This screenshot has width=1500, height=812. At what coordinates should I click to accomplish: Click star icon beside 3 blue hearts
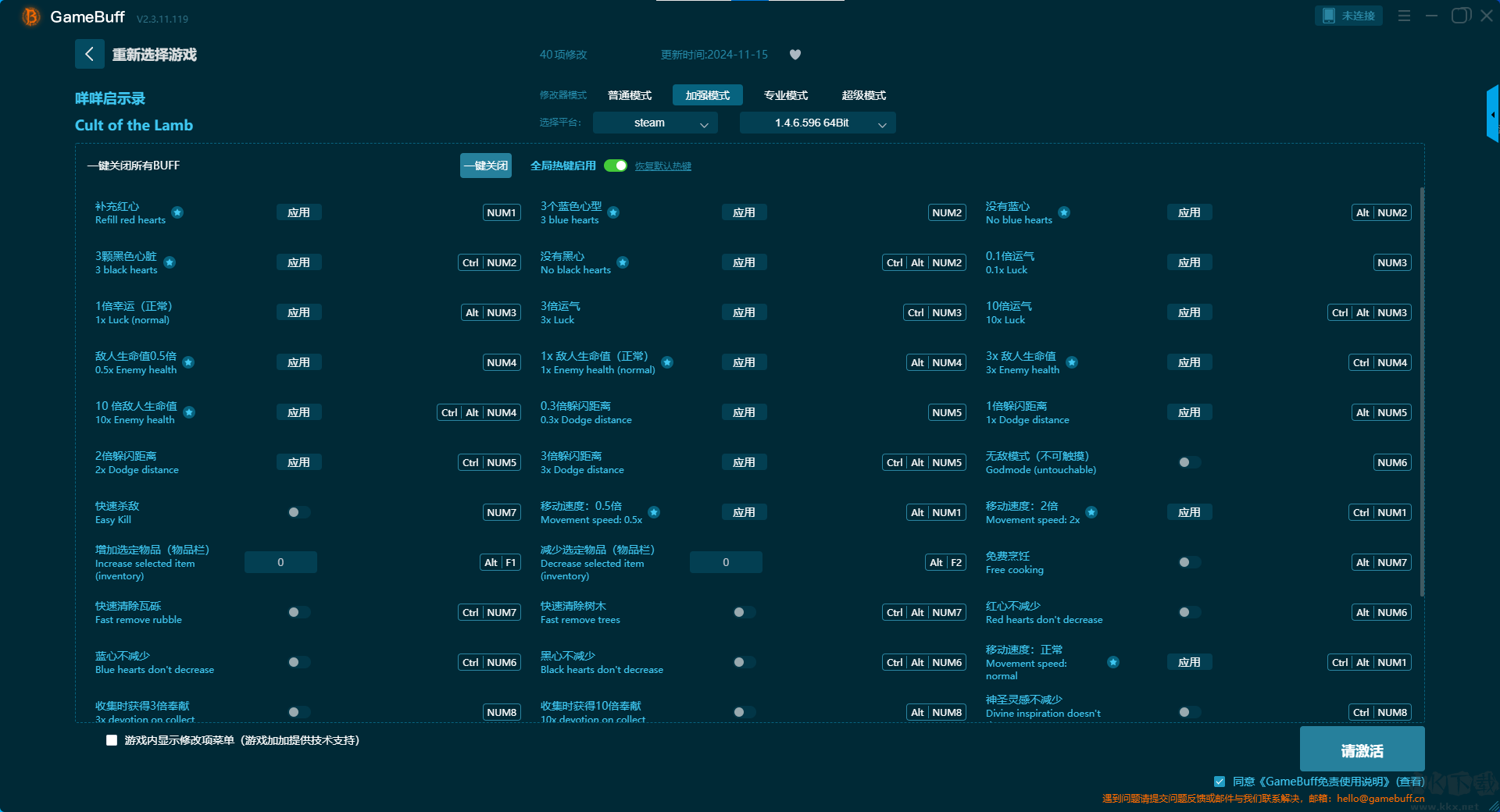click(x=613, y=212)
